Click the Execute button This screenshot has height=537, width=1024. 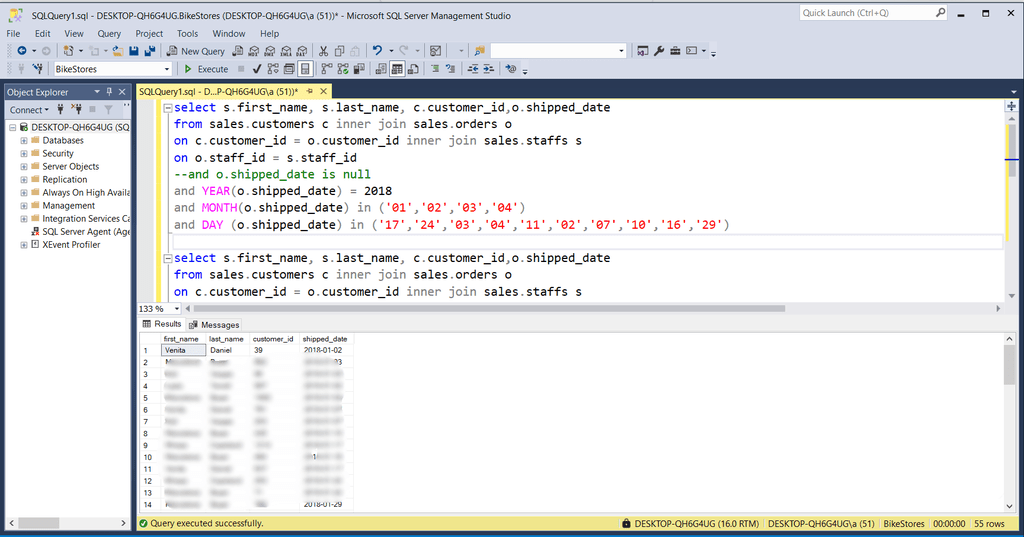click(x=206, y=69)
